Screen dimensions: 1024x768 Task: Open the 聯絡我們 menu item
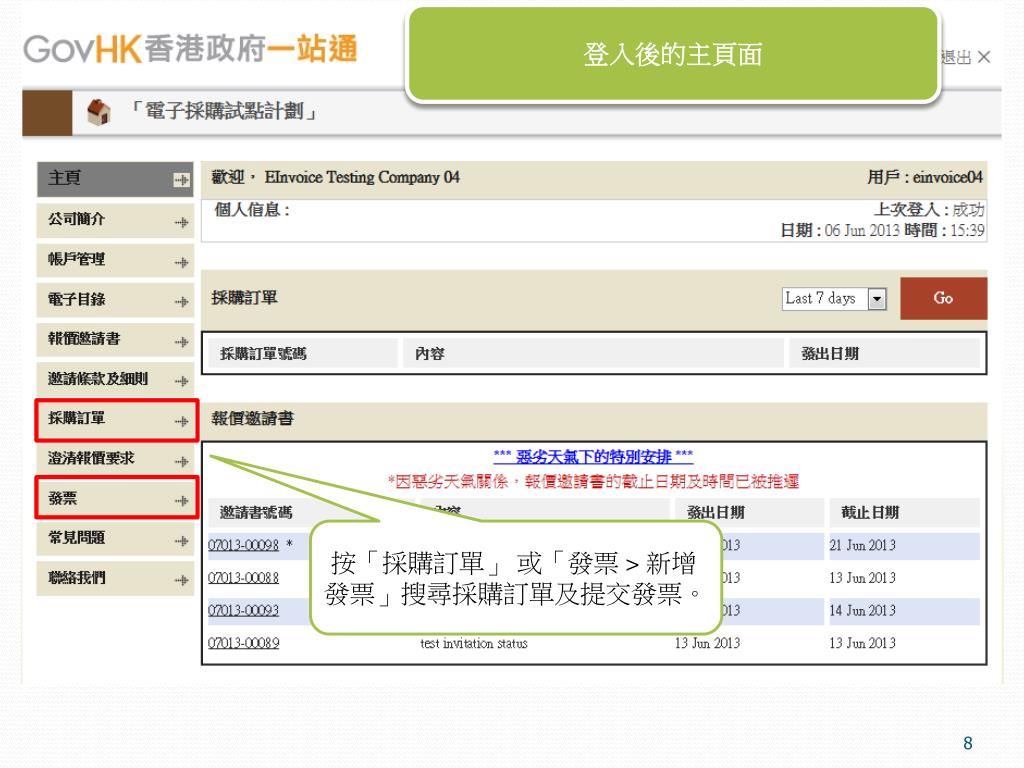[x=115, y=579]
